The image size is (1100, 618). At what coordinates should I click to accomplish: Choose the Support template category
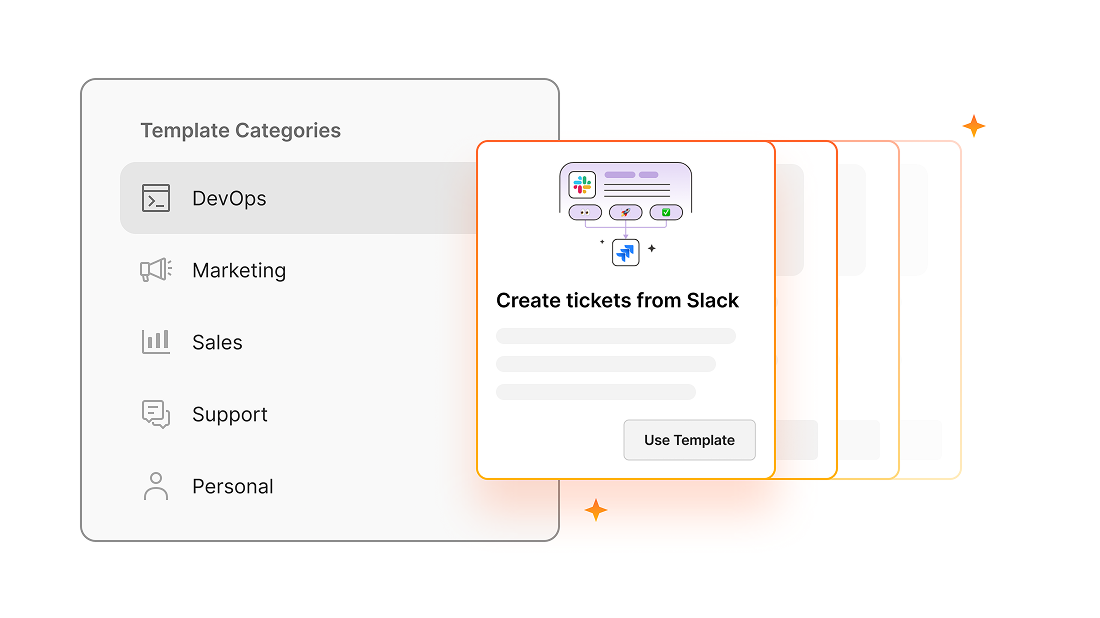click(230, 414)
